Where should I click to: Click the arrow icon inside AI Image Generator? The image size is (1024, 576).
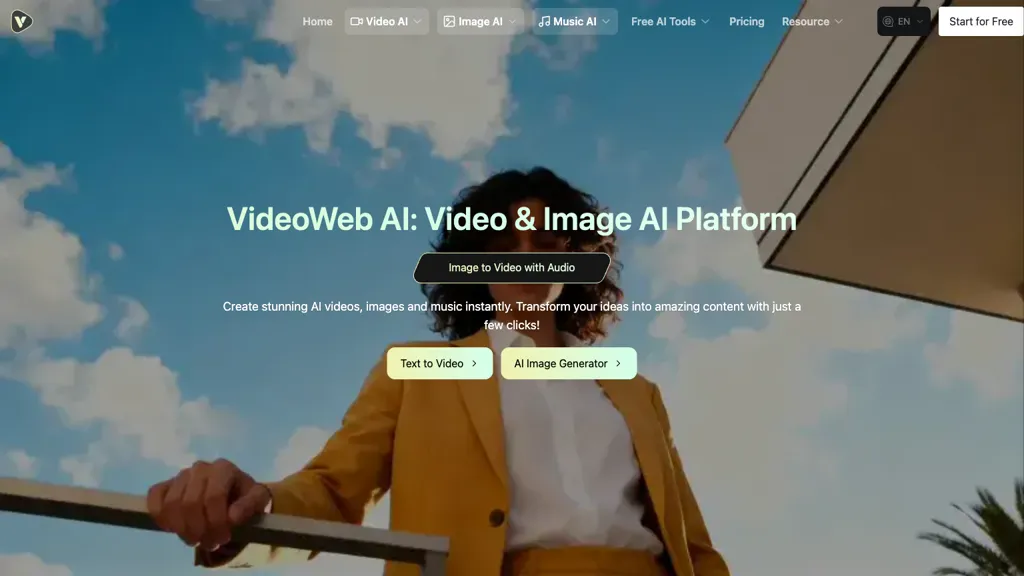pos(619,363)
